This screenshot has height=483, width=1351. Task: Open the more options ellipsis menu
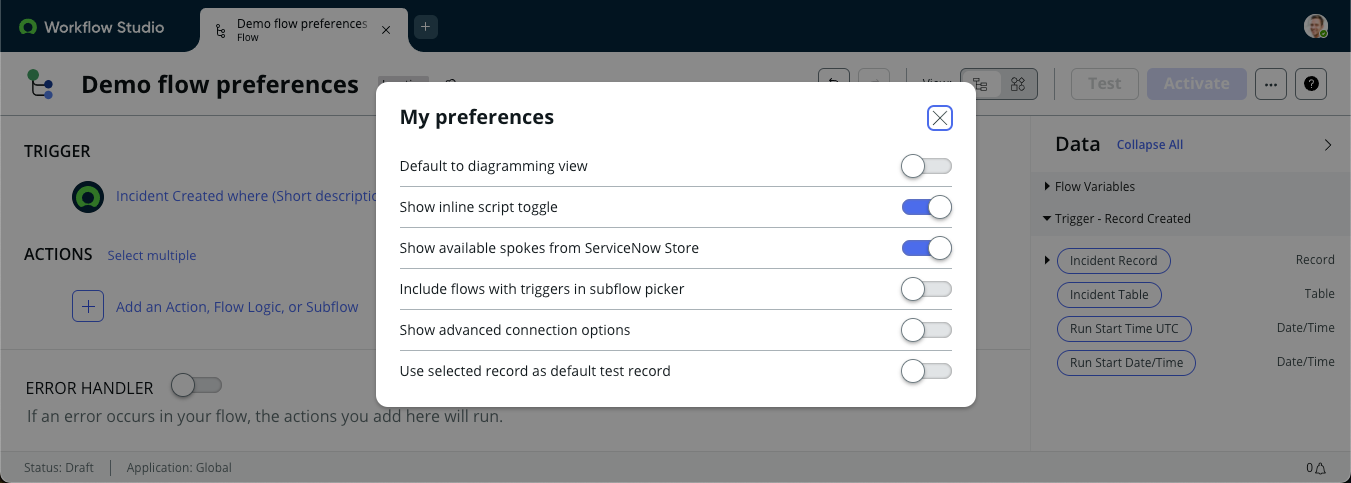(x=1270, y=84)
